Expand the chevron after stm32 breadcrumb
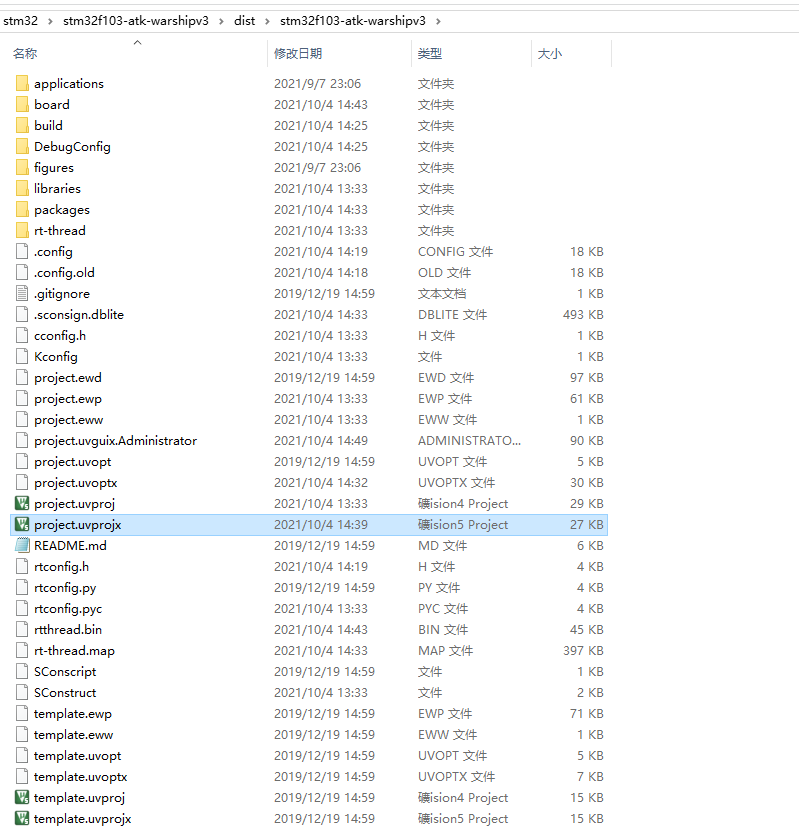799x839 pixels. coord(50,21)
